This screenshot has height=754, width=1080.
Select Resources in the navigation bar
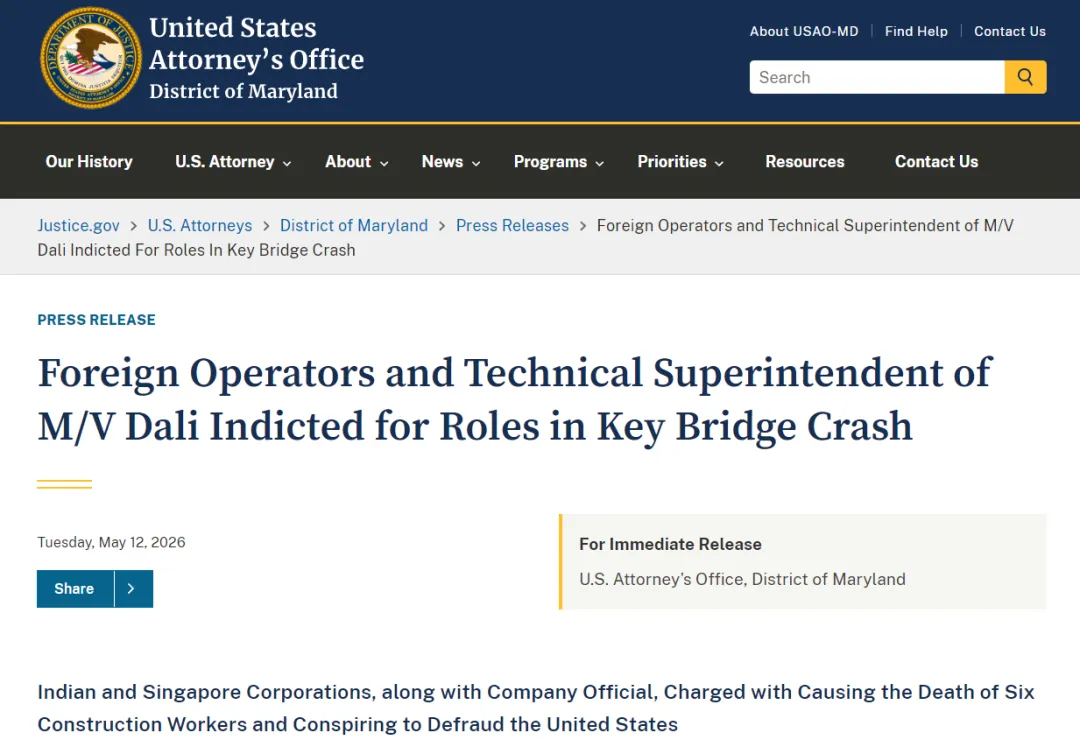pos(804,162)
